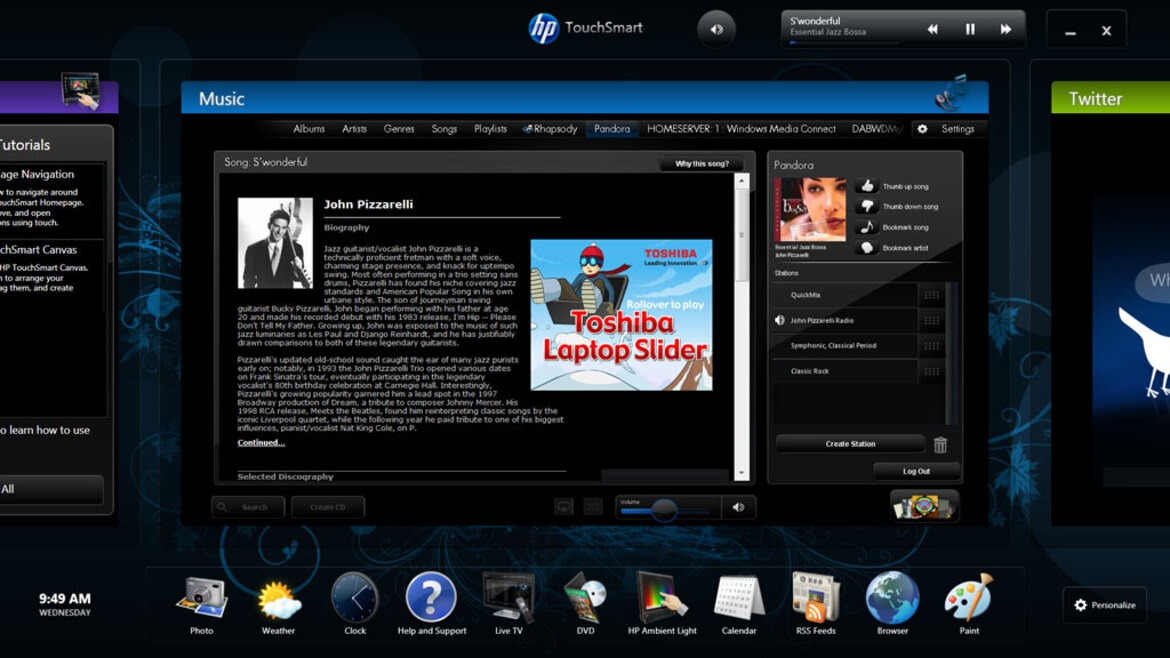Viewport: 1170px width, 658px height.
Task: Skip to next track in top player
Action: coord(1006,29)
